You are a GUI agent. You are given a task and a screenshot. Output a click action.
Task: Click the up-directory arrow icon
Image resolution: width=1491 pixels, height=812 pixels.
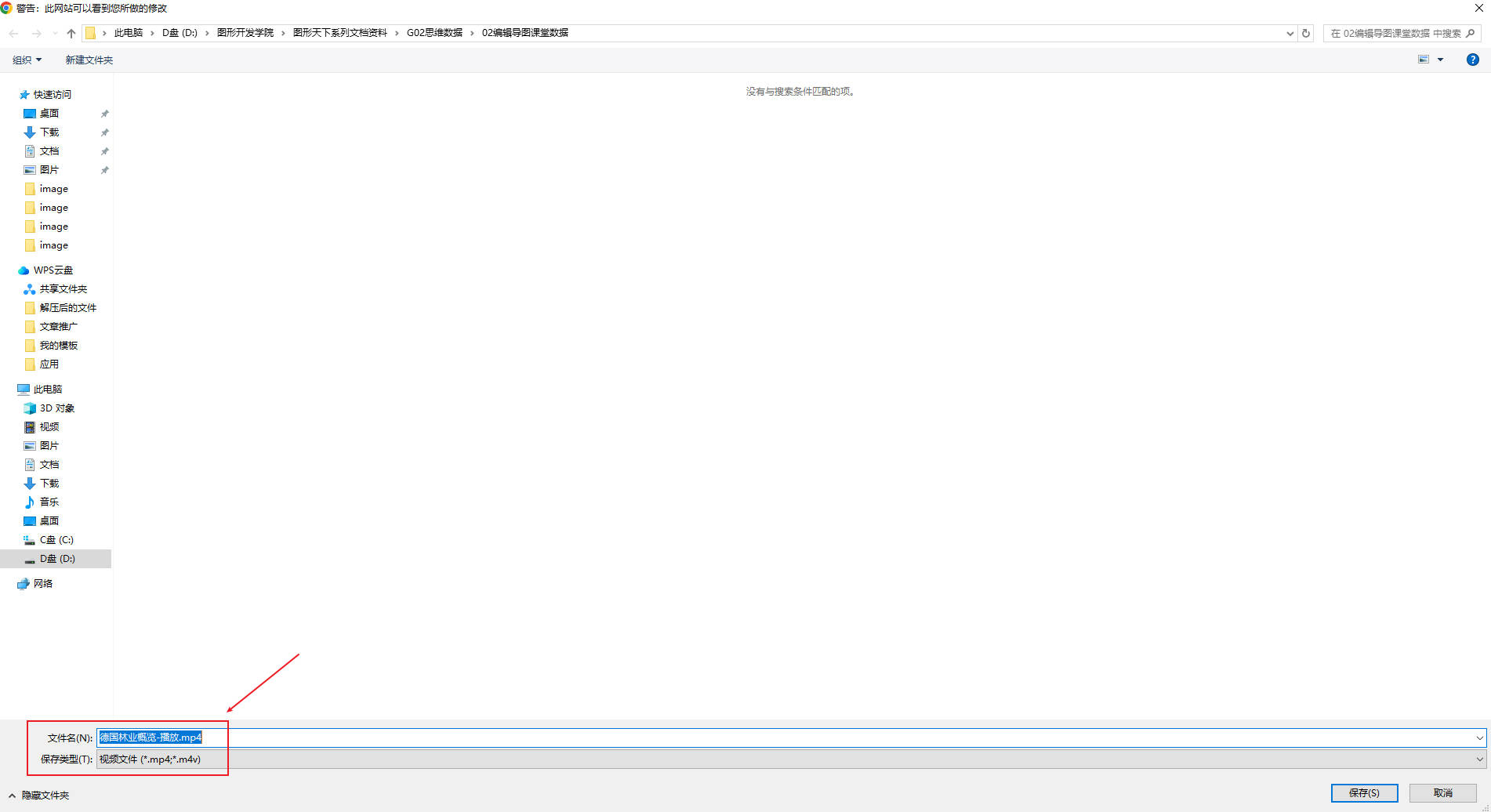[71, 33]
